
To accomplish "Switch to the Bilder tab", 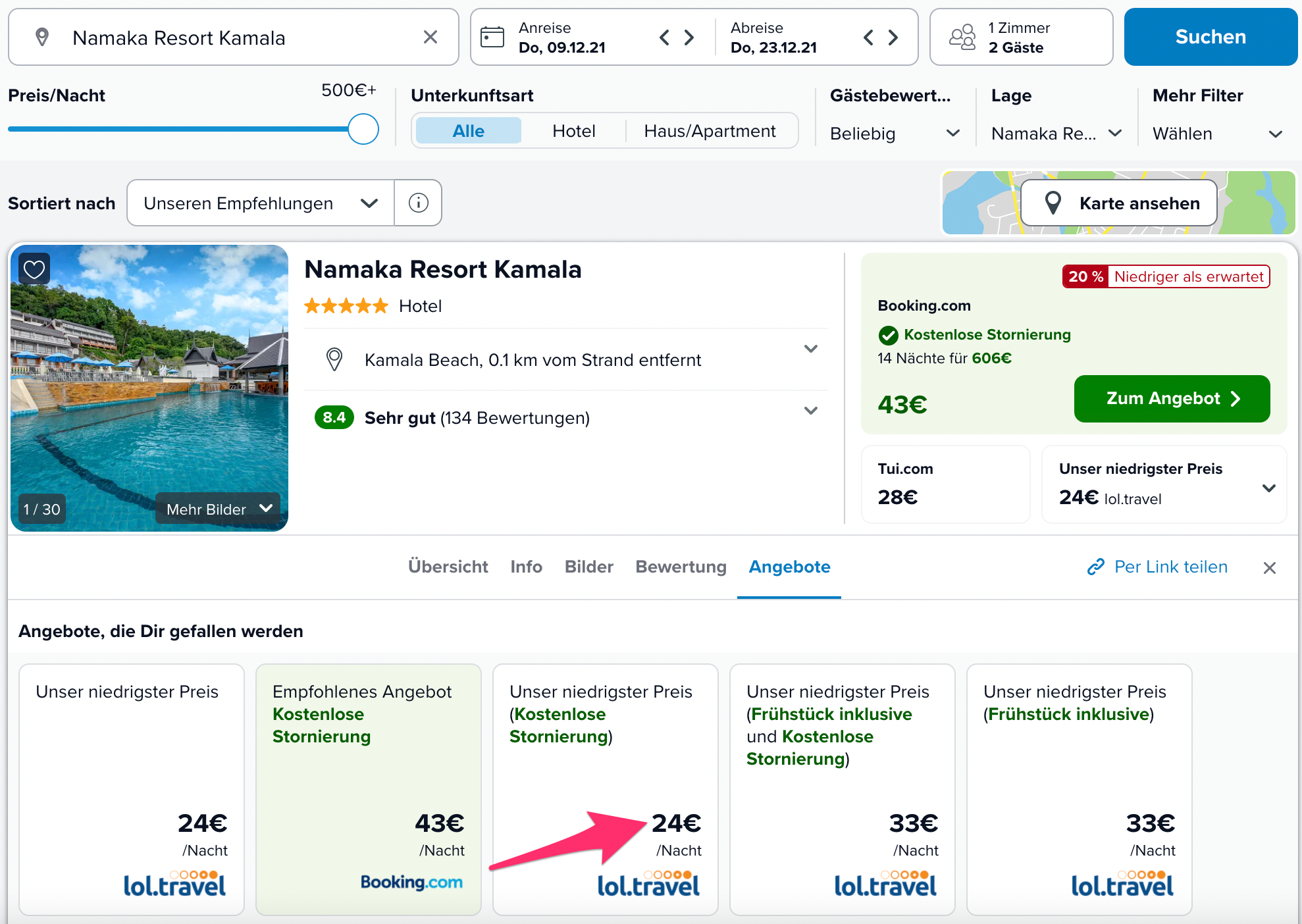I will coord(588,567).
